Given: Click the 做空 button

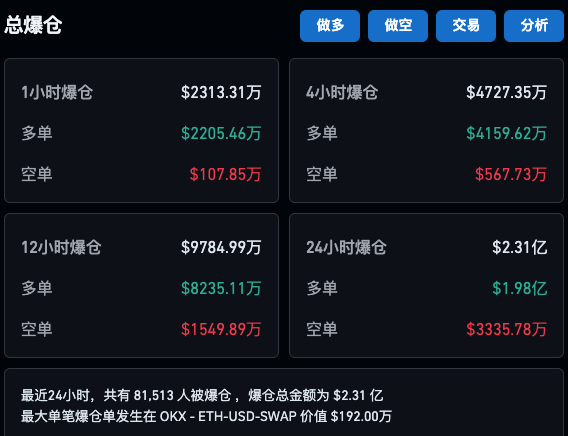Looking at the screenshot, I should (x=398, y=26).
